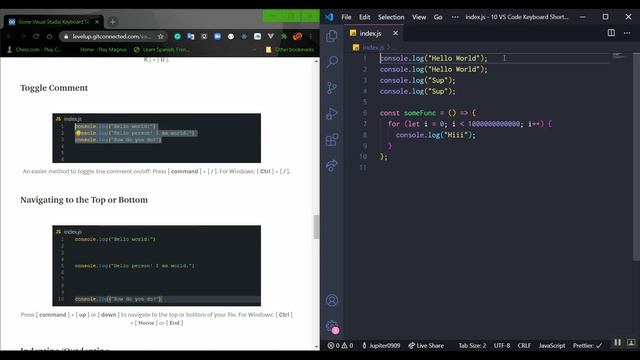Open the Source Control view

click(332, 88)
